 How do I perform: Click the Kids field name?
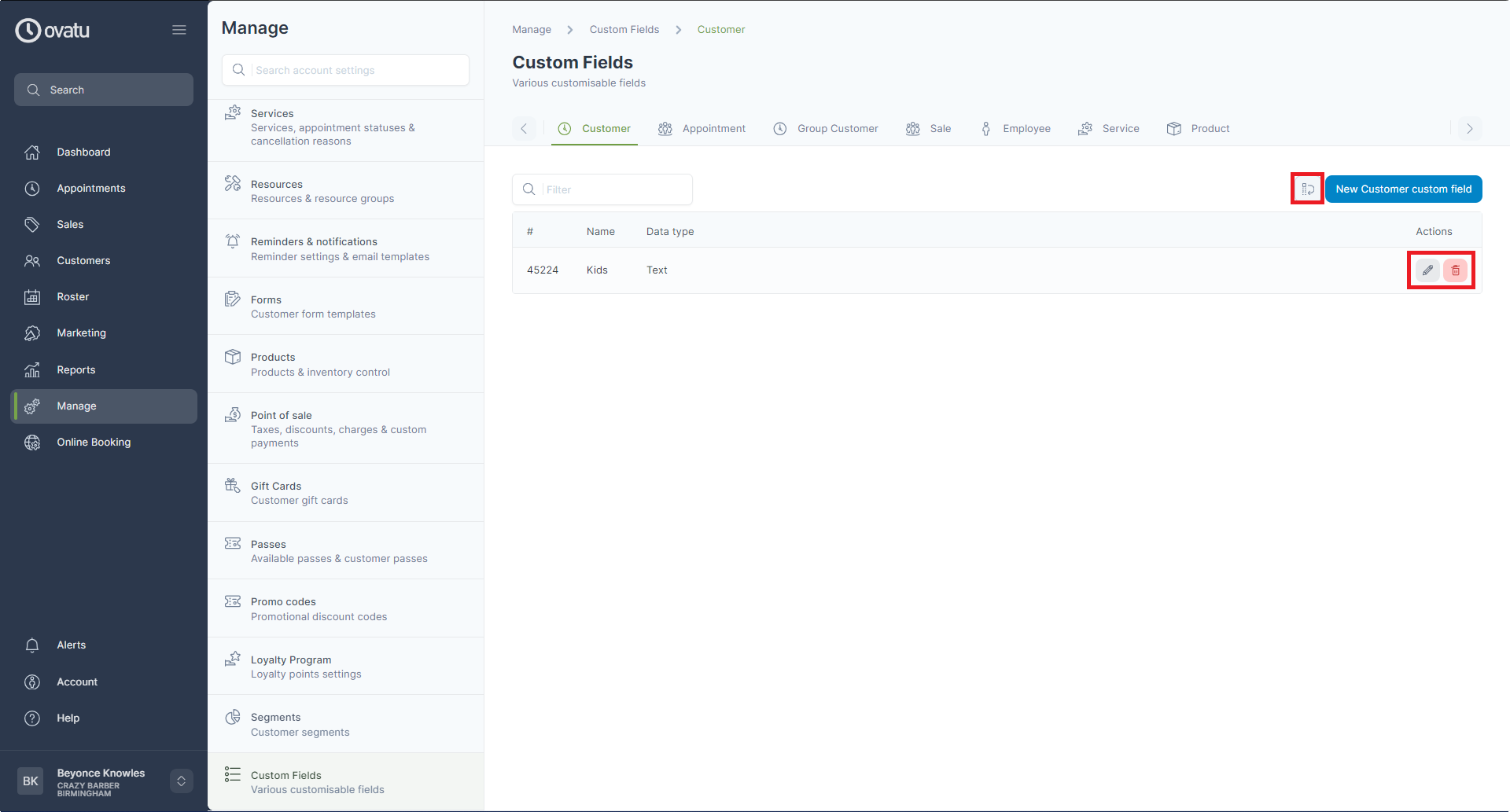click(597, 270)
